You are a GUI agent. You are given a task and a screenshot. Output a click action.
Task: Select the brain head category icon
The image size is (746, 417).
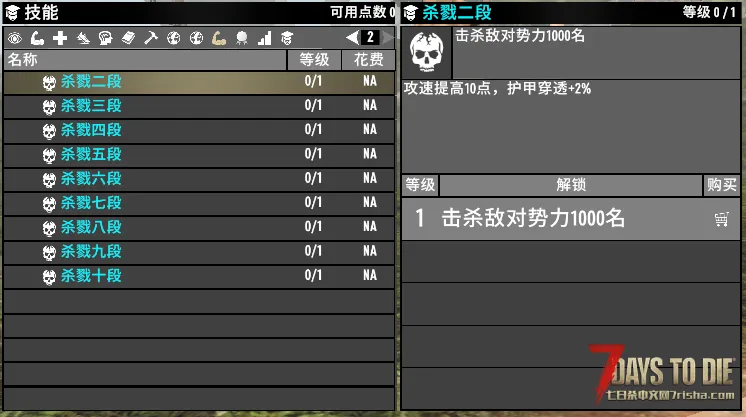[x=105, y=38]
